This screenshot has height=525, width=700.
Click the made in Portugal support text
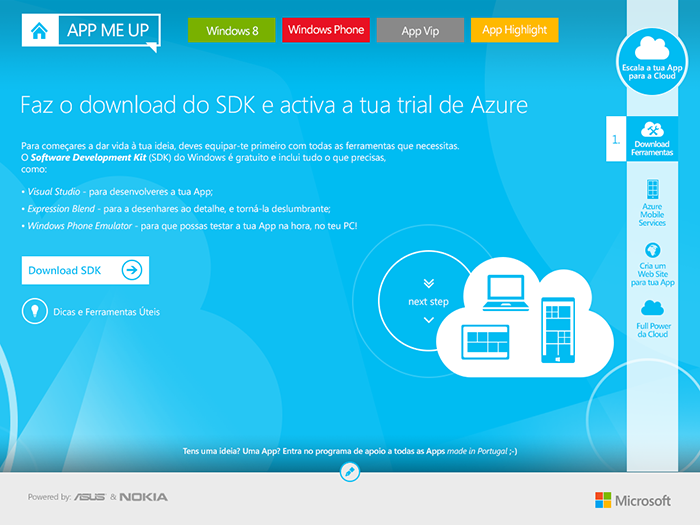pos(350,451)
